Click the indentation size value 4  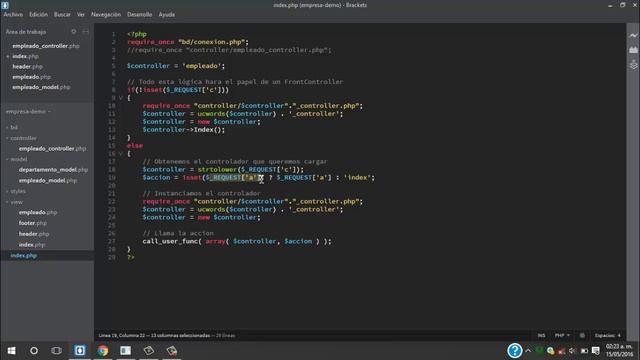click(x=619, y=336)
